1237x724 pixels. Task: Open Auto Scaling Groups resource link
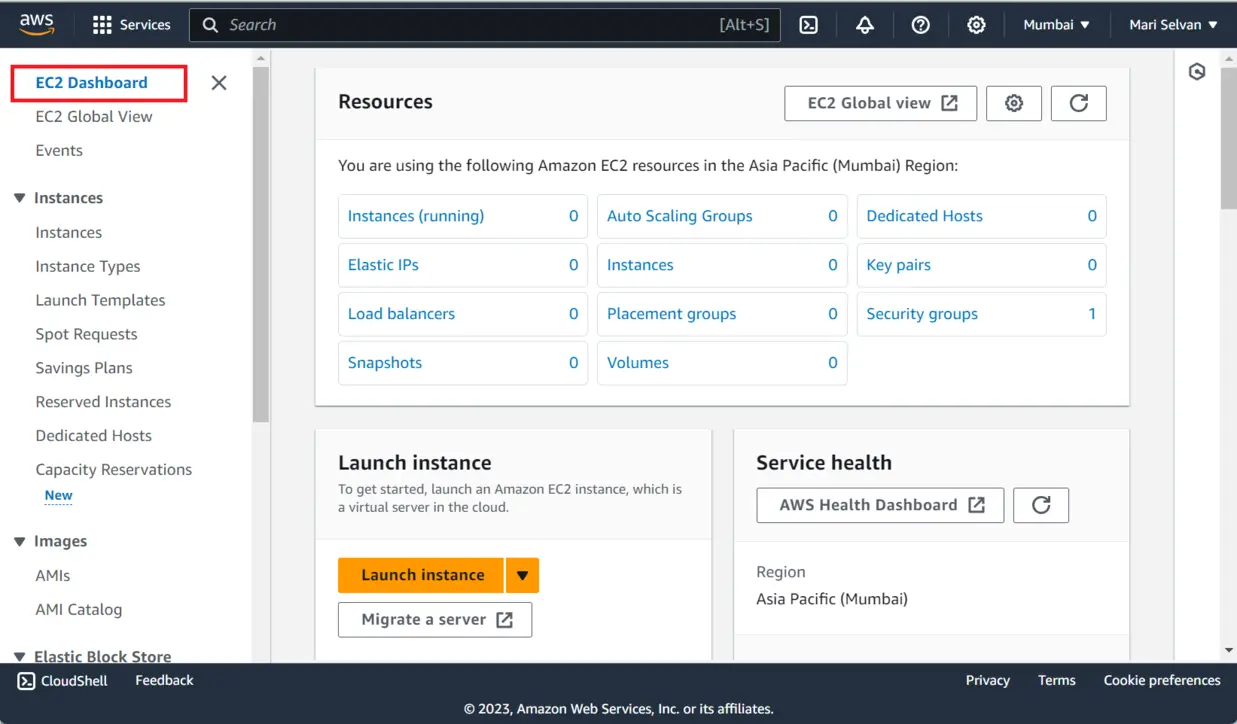(680, 216)
